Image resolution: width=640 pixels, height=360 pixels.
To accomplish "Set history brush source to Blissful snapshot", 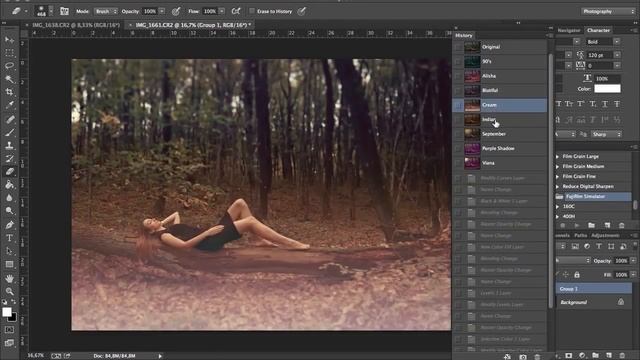I will tap(458, 90).
